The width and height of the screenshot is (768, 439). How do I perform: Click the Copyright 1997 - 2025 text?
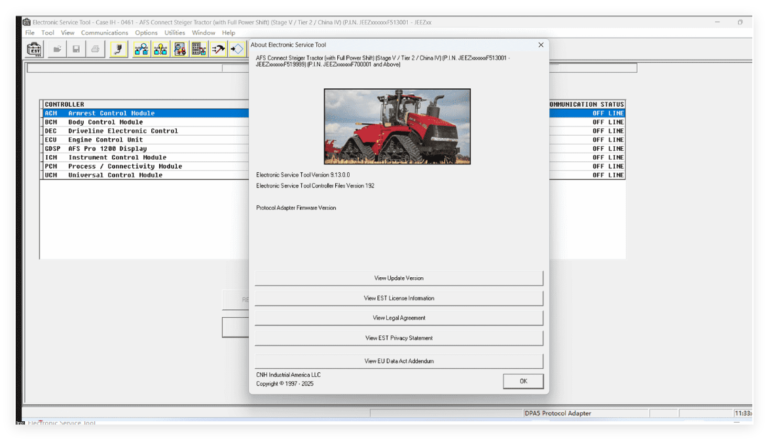click(285, 384)
